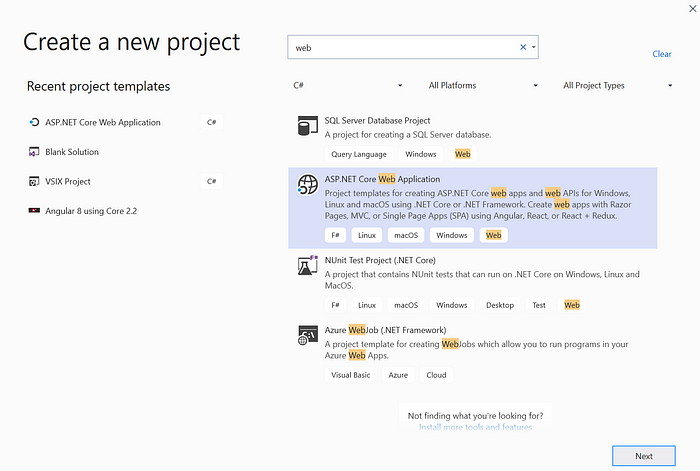The height and width of the screenshot is (471, 700).
Task: Select recent template Angular 8 using Core 2.2
Action: [91, 211]
